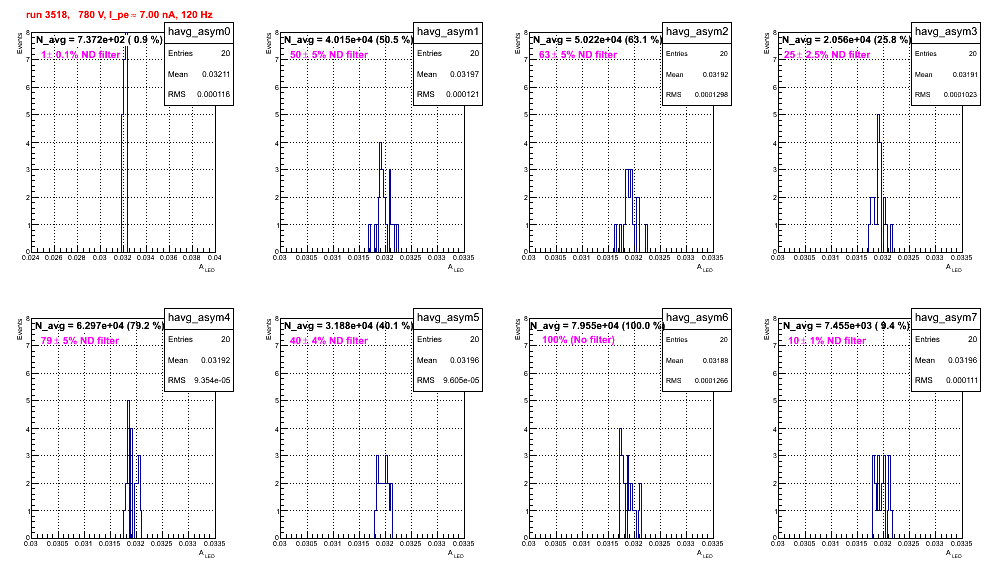Click RMS value 9.605e-05 in havg_asym5 box
This screenshot has height=572, width=996.
[461, 380]
